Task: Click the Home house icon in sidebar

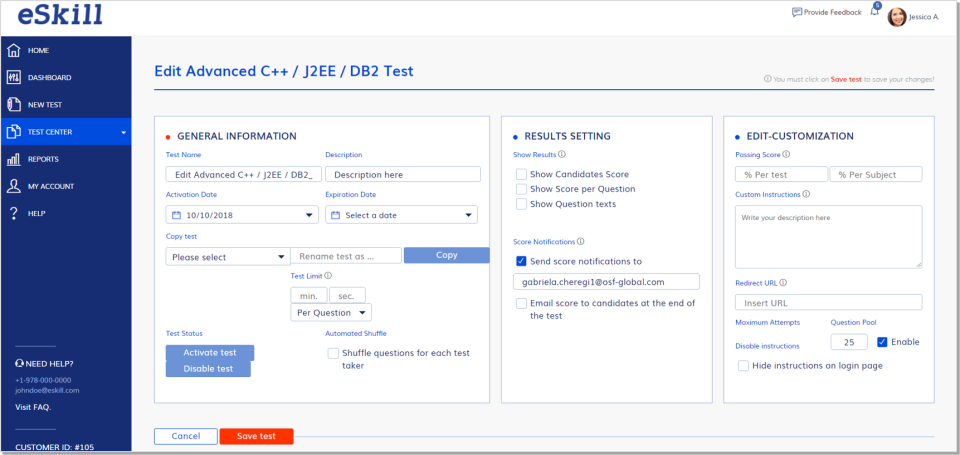Action: (x=14, y=50)
